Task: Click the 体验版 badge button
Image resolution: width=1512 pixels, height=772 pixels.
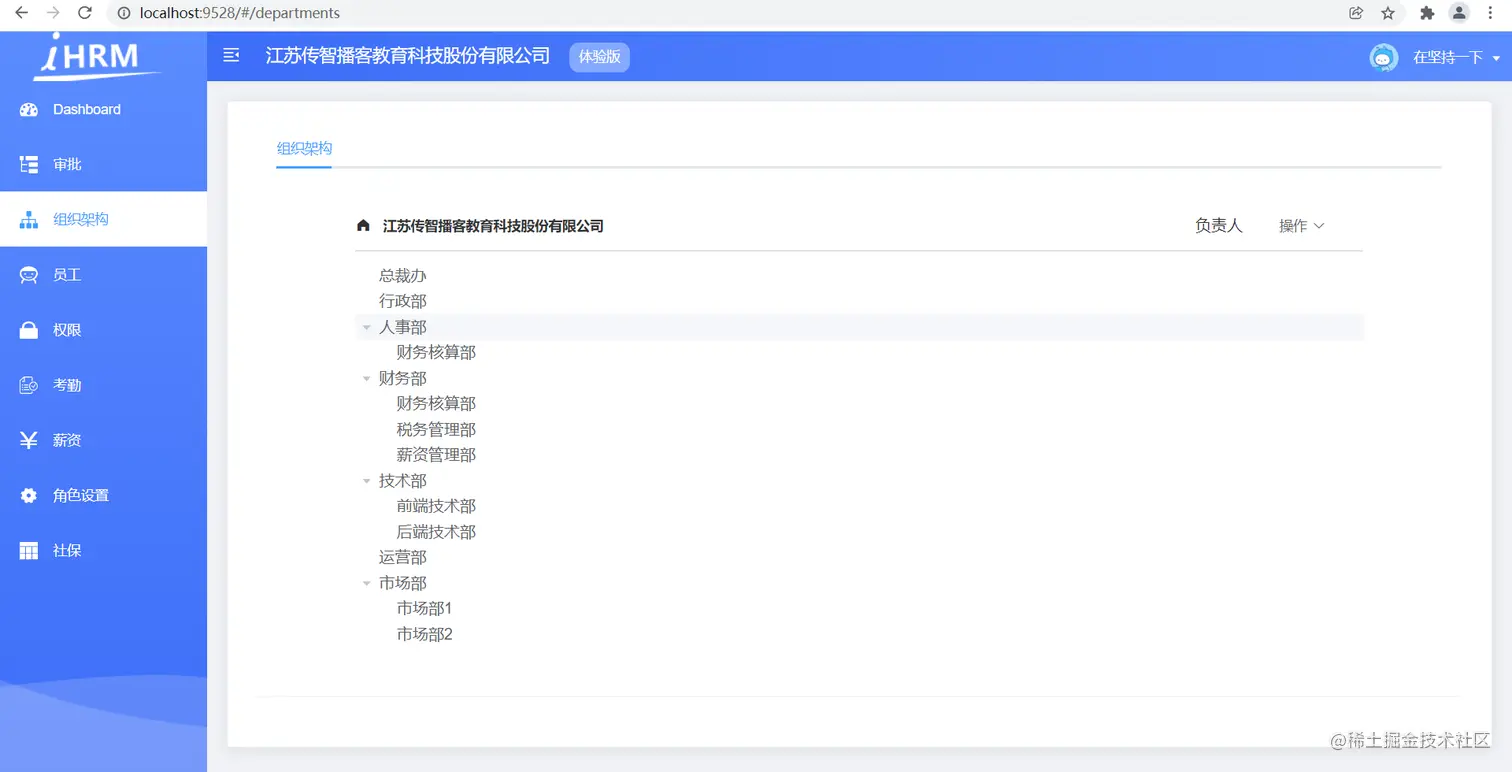Action: click(x=599, y=57)
